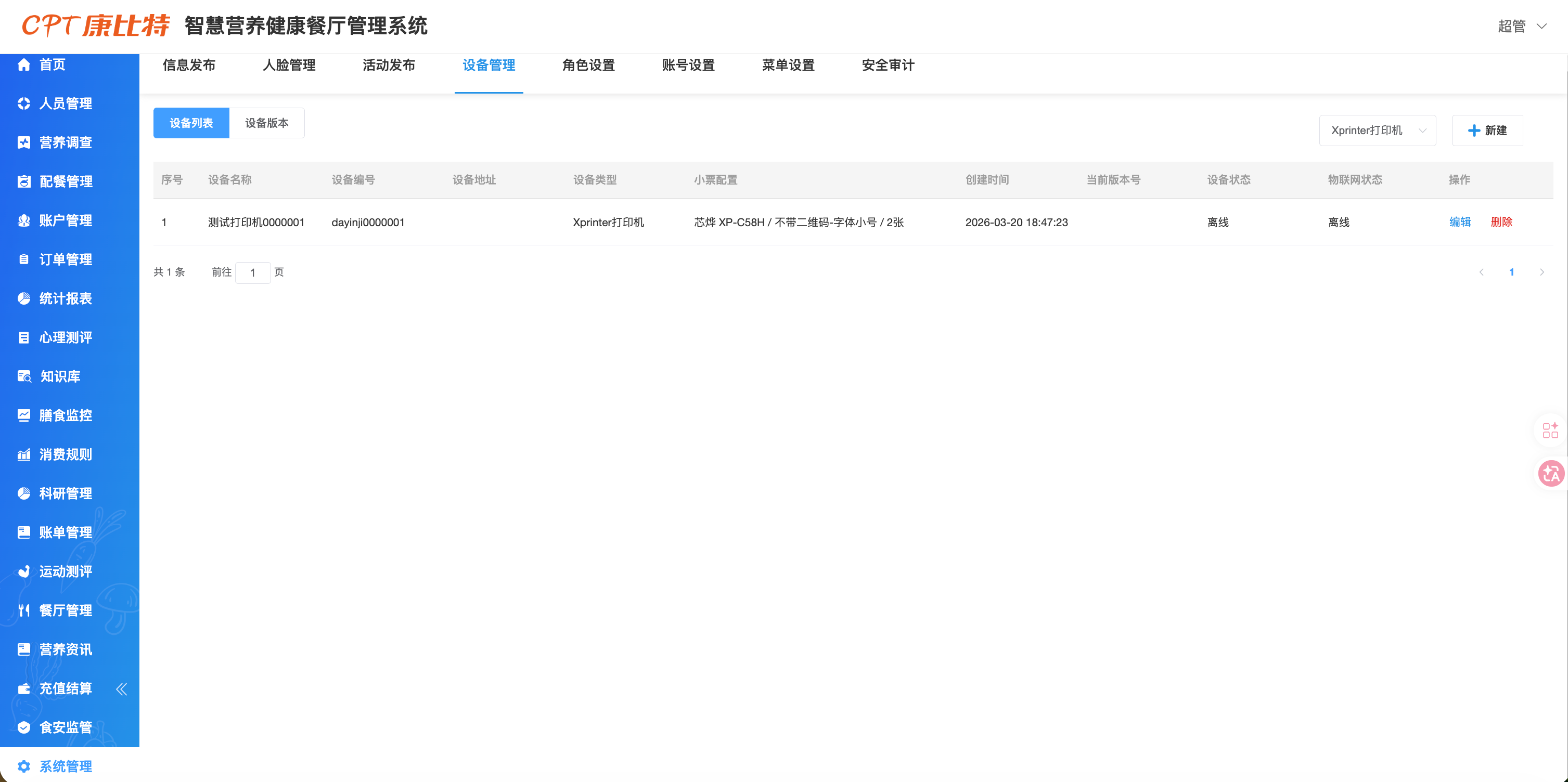Click the 订单管理 sidebar icon
Image resolution: width=1568 pixels, height=782 pixels.
click(x=24, y=259)
